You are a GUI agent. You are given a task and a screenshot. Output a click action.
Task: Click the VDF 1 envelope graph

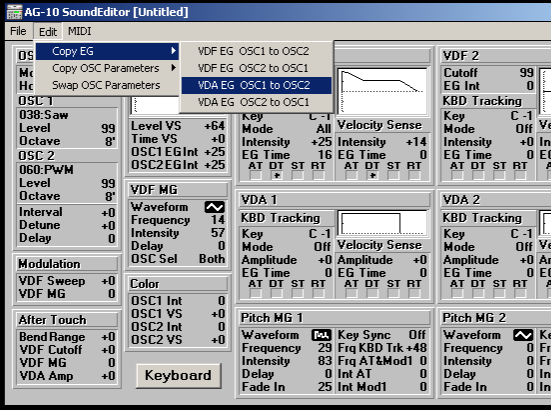click(x=382, y=91)
